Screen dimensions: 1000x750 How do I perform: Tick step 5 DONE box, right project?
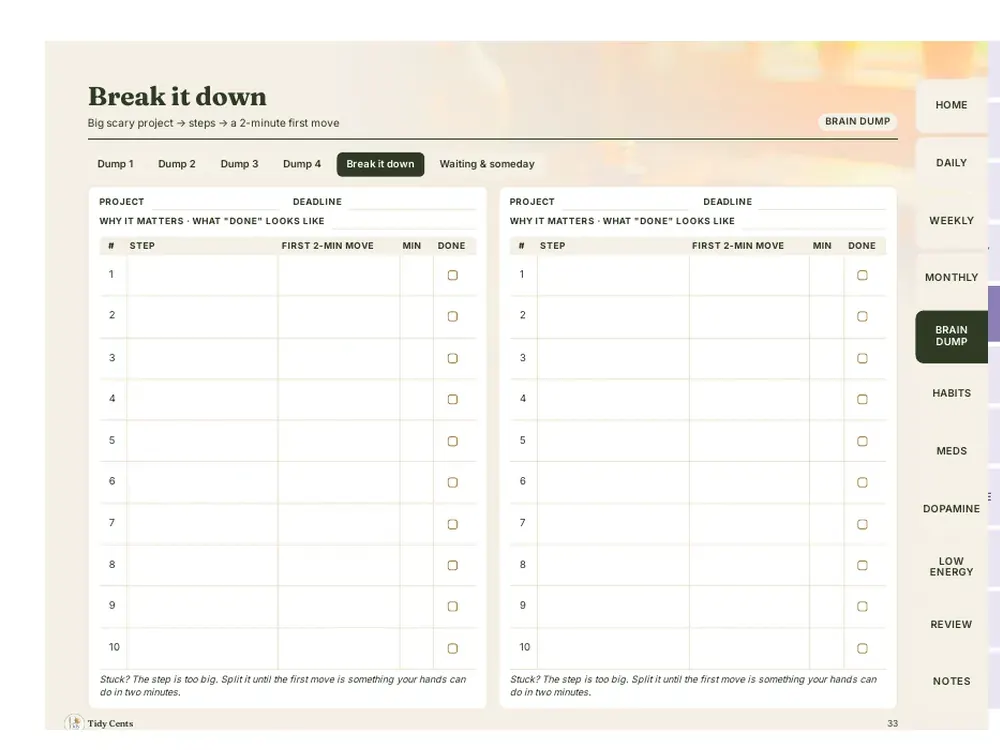[862, 441]
